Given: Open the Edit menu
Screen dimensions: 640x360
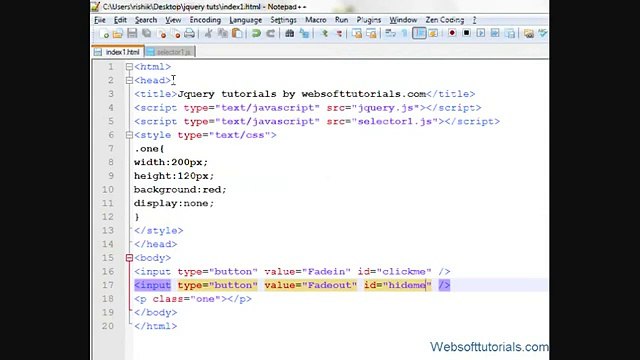Looking at the screenshot, I should click(x=120, y=20).
